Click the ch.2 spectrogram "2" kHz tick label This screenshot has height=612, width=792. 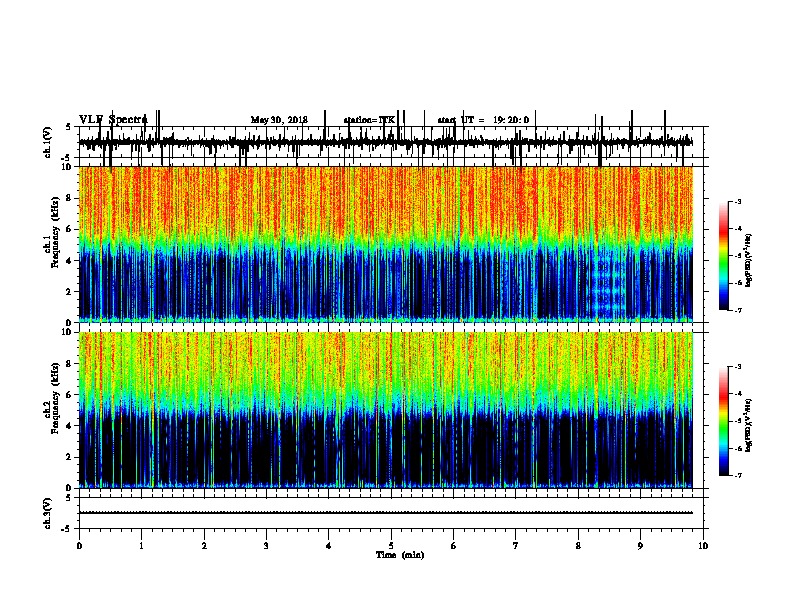tap(70, 457)
